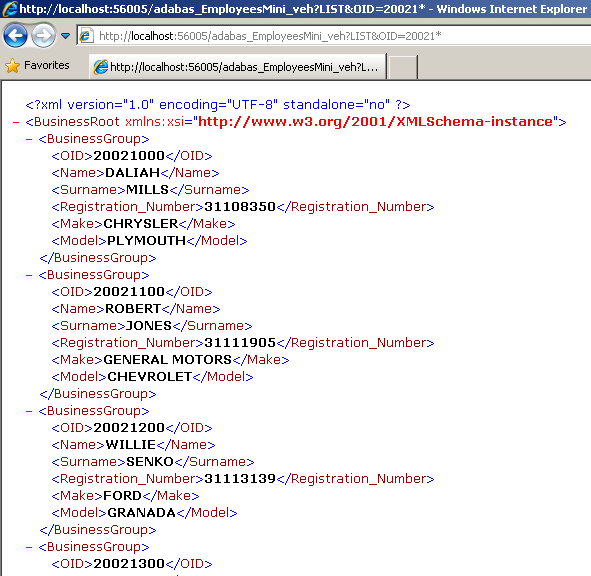
Task: Click the Make value FORD
Action: [x=122, y=496]
